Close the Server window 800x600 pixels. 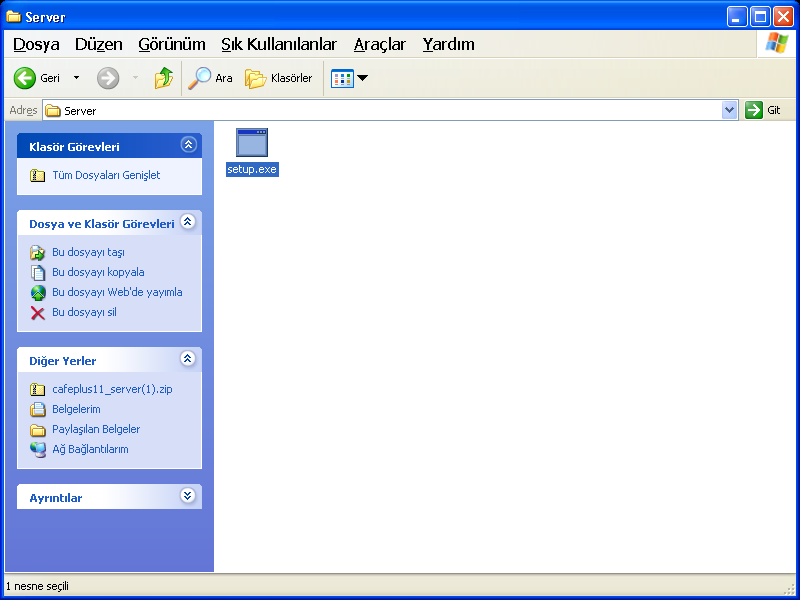coord(783,17)
